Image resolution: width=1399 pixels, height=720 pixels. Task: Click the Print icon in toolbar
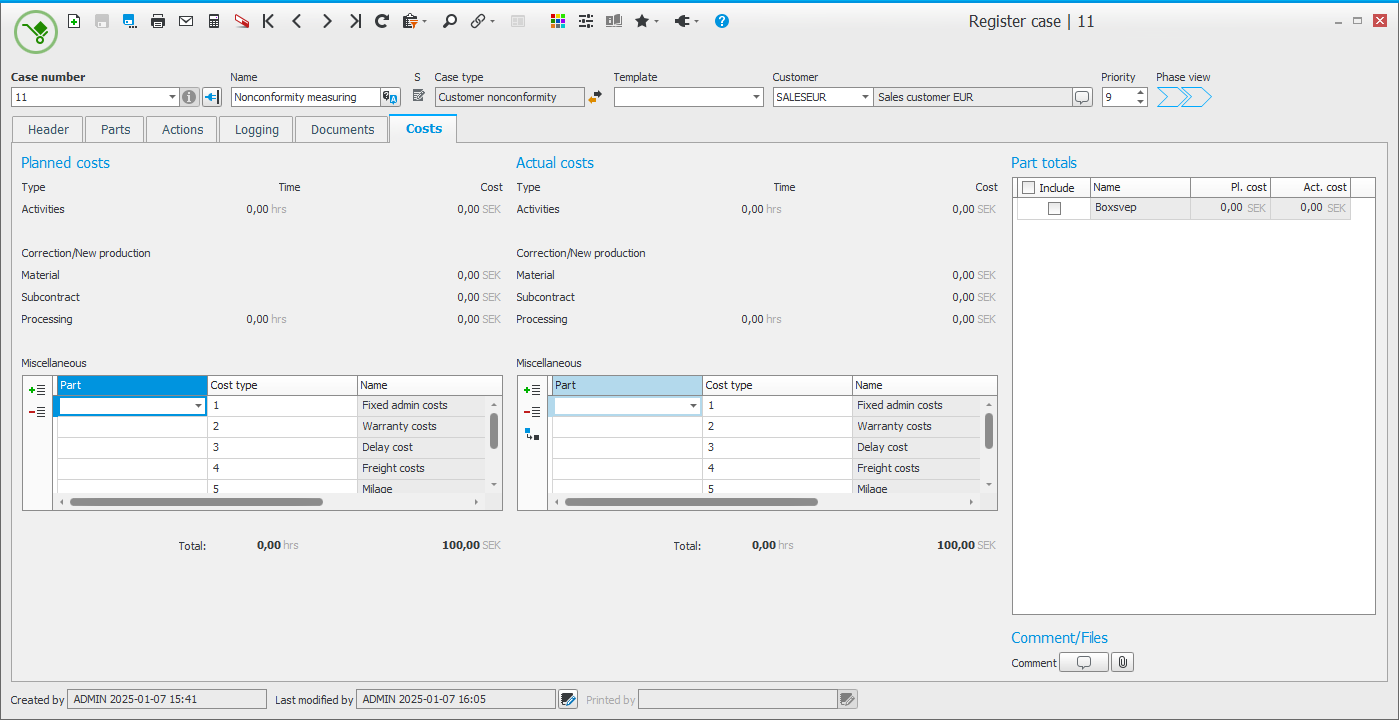pyautogui.click(x=158, y=21)
